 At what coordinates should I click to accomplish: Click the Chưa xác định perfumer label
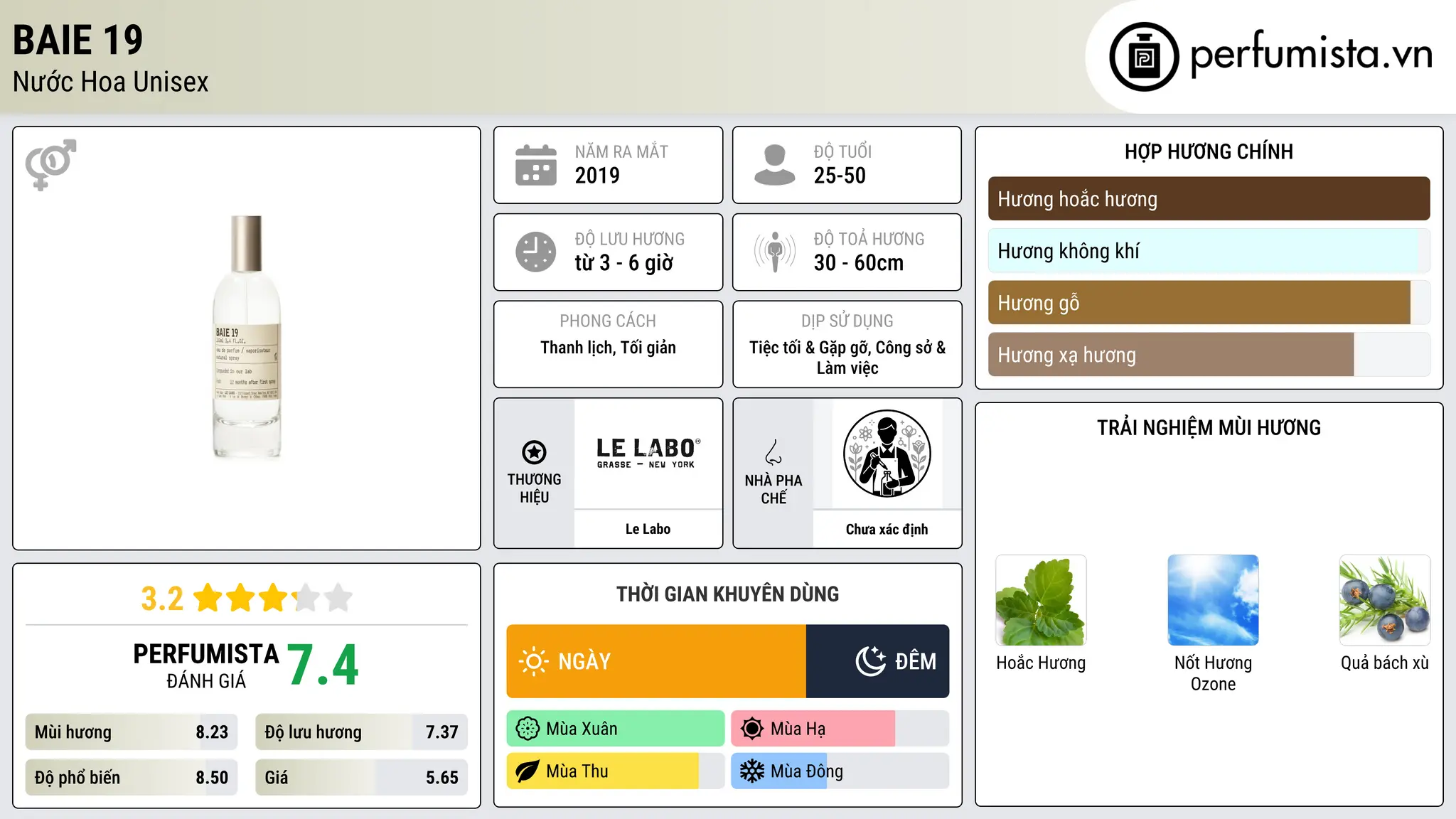(x=887, y=529)
